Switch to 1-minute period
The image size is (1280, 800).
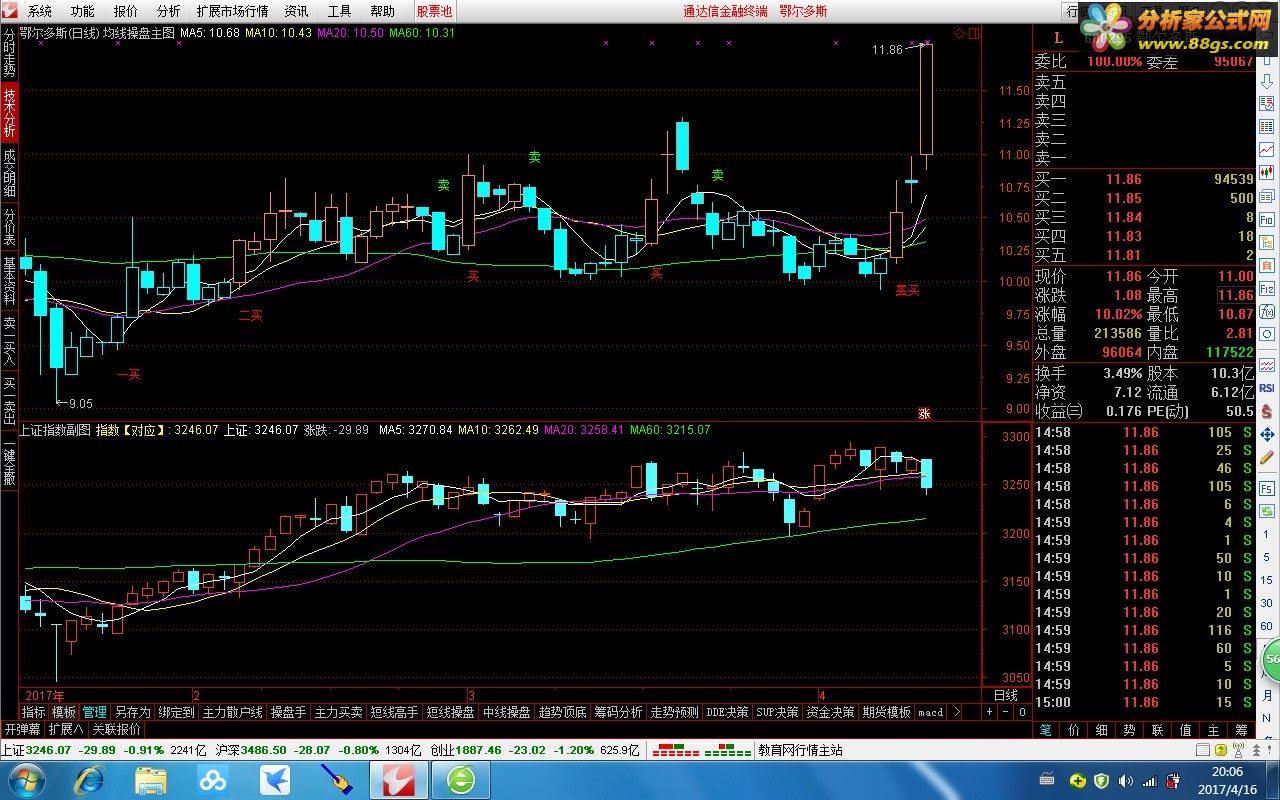pos(1265,534)
